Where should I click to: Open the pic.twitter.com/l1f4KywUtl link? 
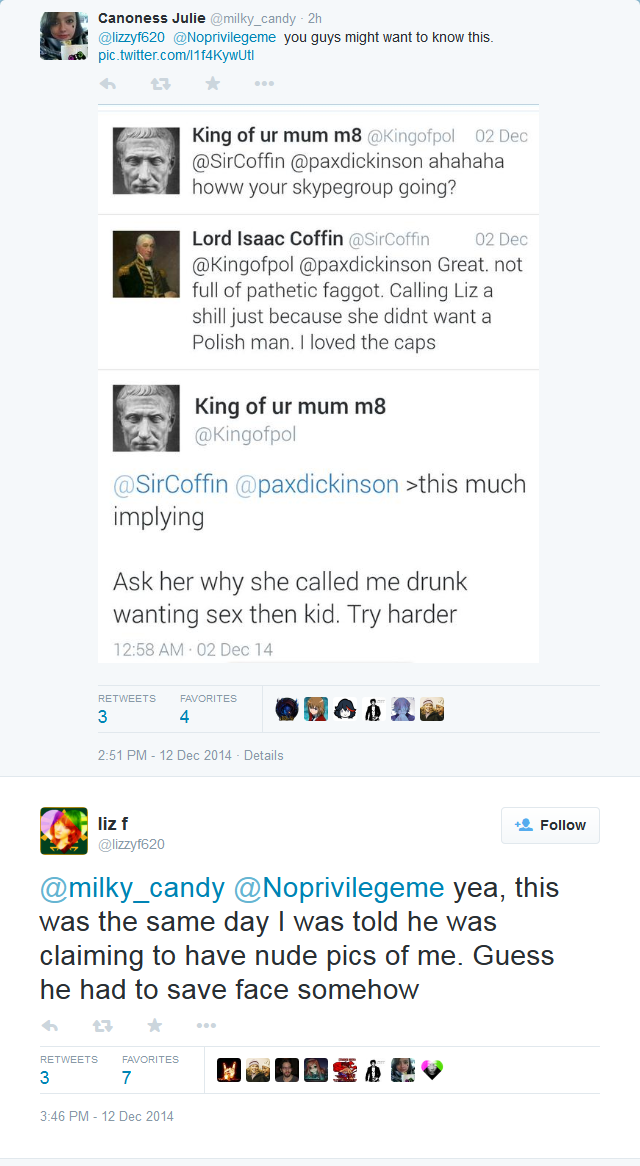[176, 55]
